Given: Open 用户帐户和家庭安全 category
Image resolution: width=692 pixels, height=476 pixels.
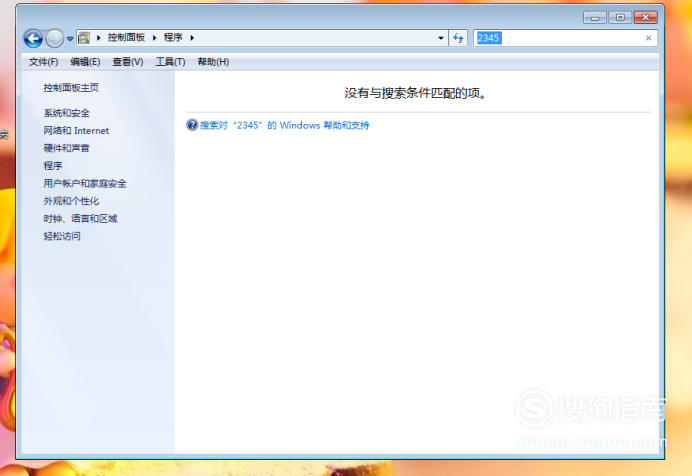Looking at the screenshot, I should tap(85, 184).
